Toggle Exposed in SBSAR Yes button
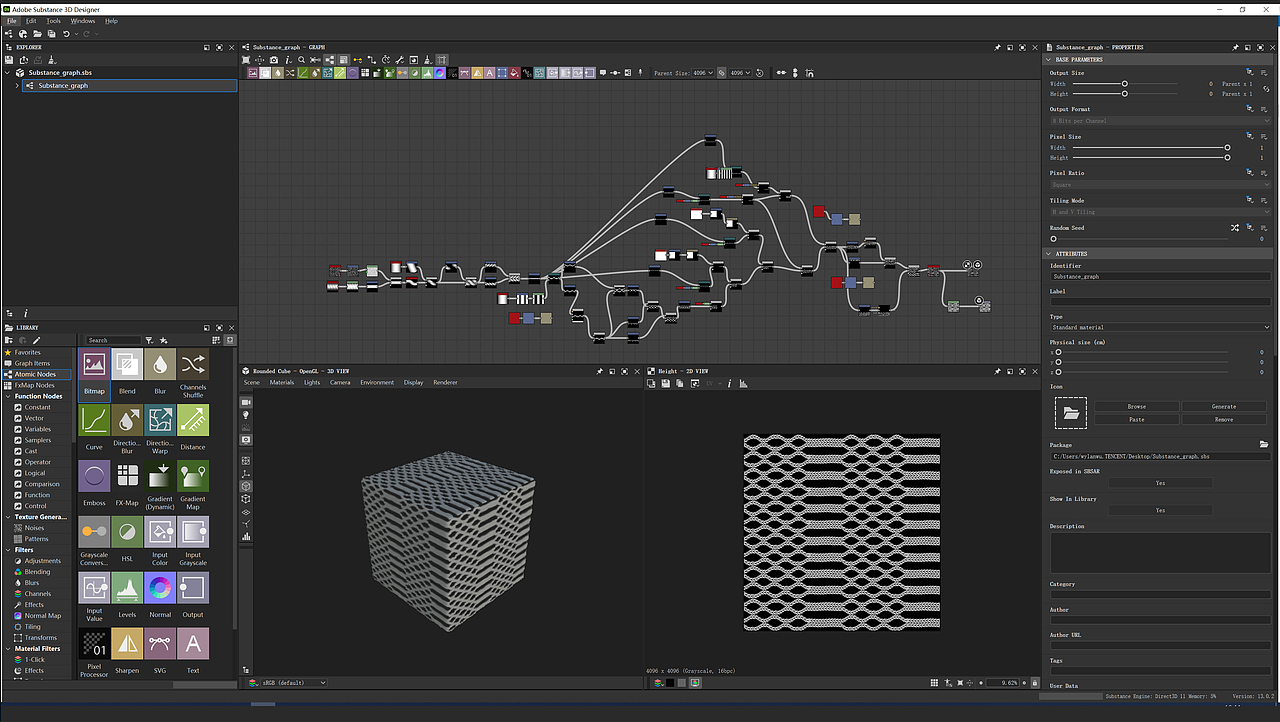This screenshot has height=722, width=1280. (x=1160, y=483)
